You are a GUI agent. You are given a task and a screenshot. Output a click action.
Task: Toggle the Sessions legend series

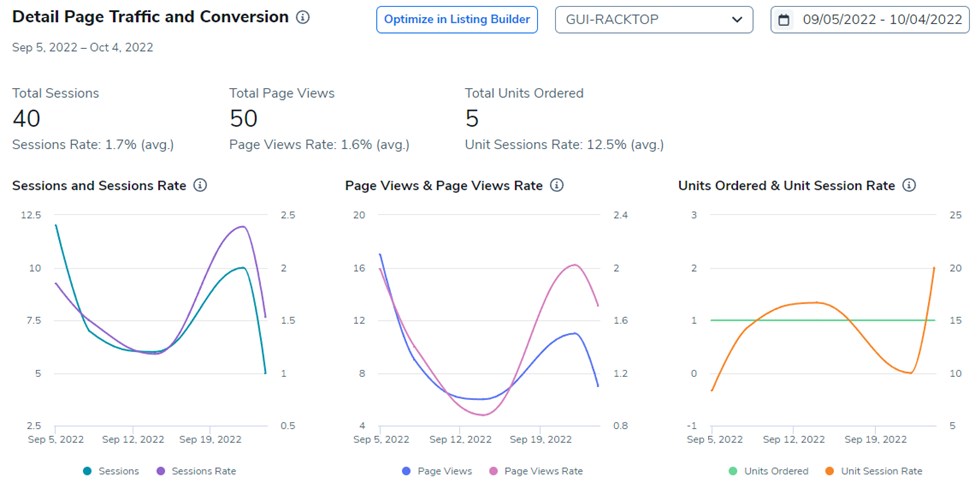110,471
